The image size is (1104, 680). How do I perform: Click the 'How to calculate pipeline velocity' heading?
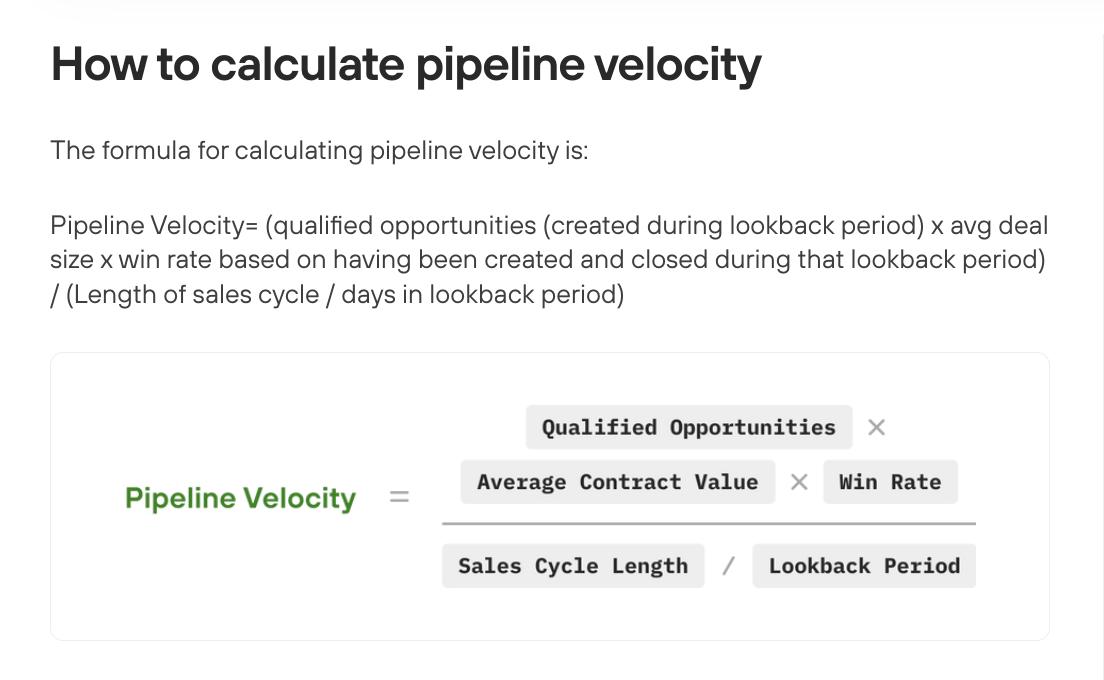(406, 65)
